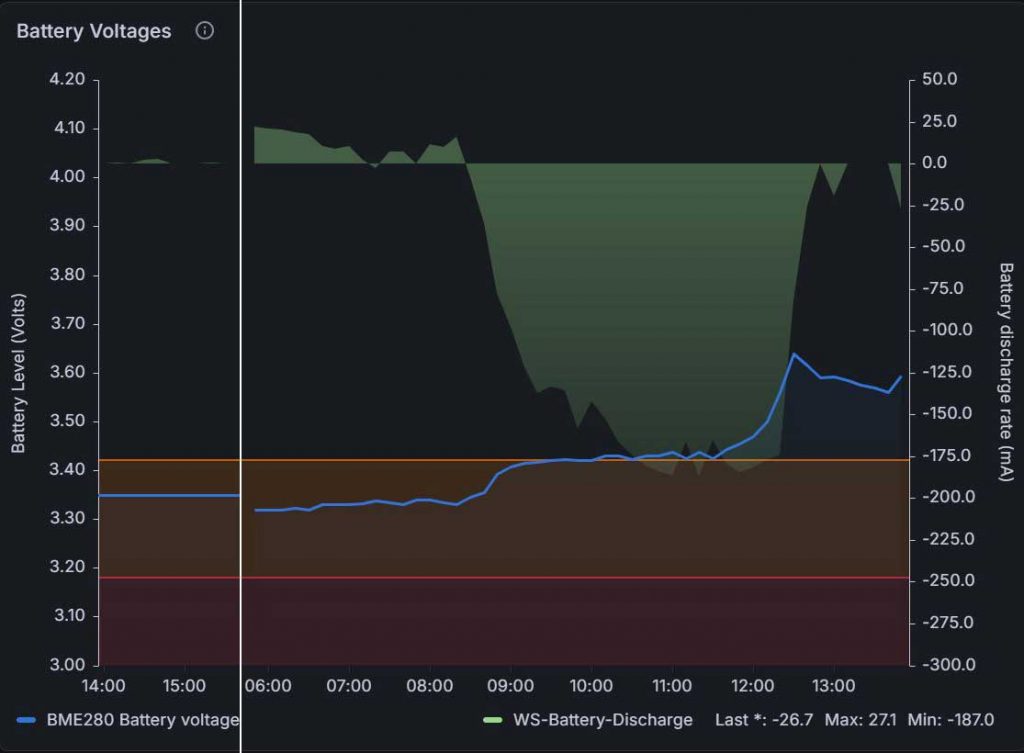
Task: Open the Battery Voltages panel title
Action: pos(94,31)
